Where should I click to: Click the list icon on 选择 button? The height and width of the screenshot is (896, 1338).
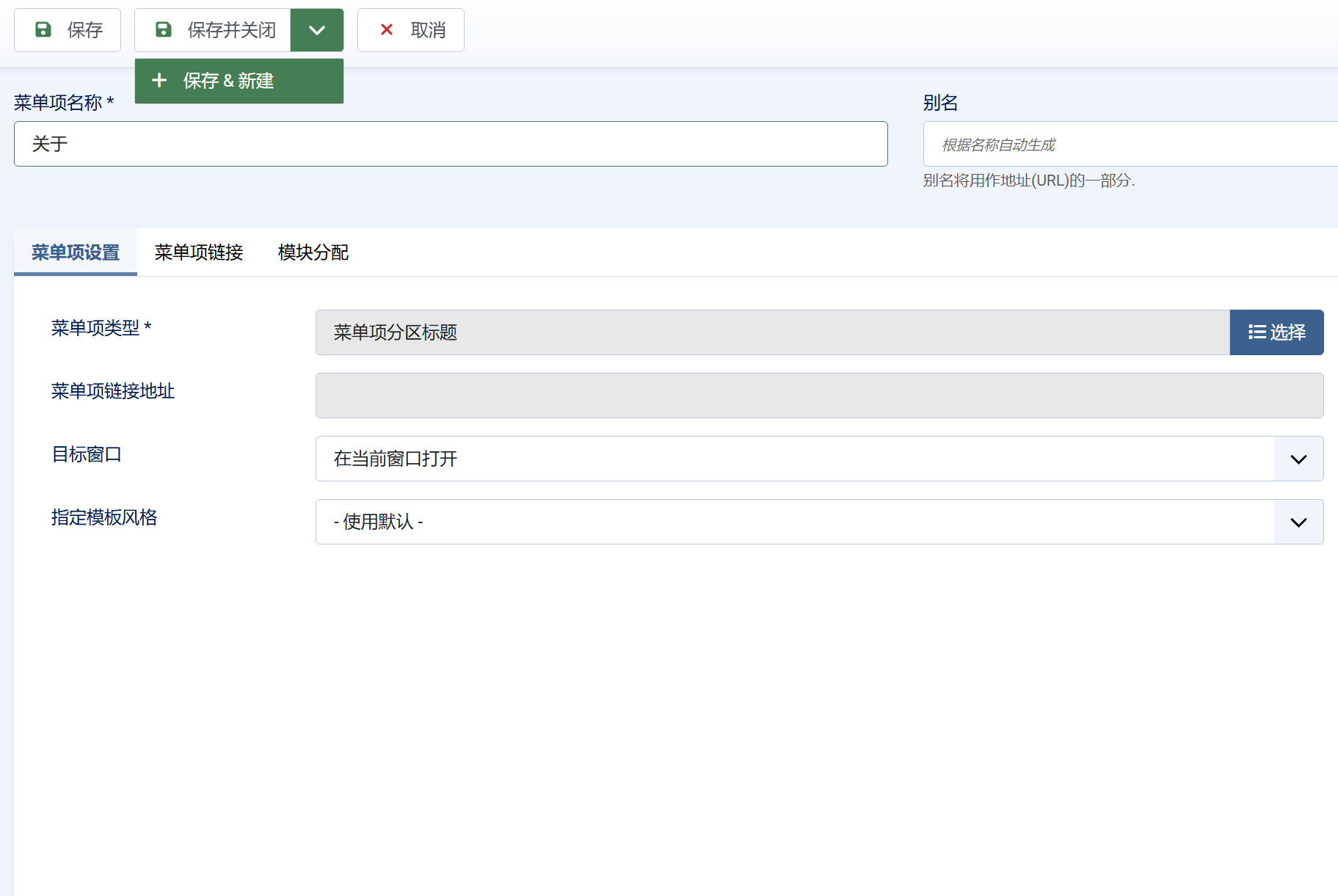1257,332
